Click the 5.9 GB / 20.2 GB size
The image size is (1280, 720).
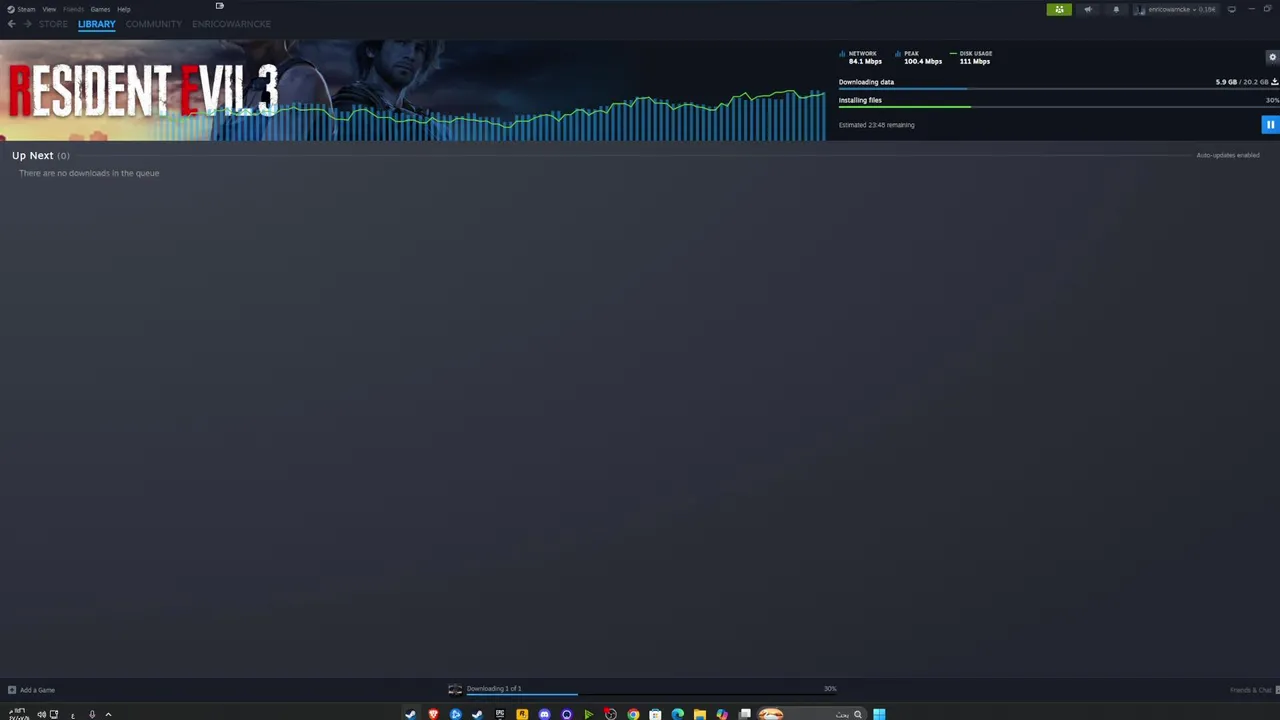coord(1242,82)
